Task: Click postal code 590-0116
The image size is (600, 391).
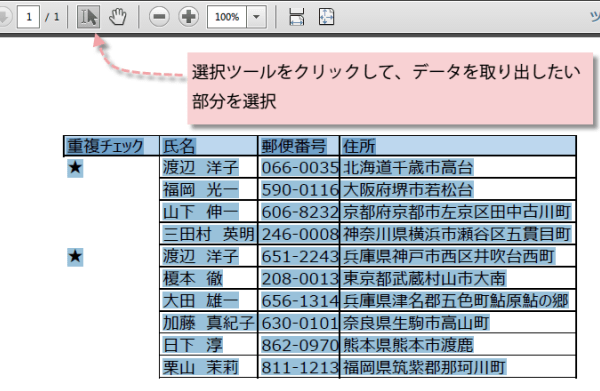Action: [300, 190]
